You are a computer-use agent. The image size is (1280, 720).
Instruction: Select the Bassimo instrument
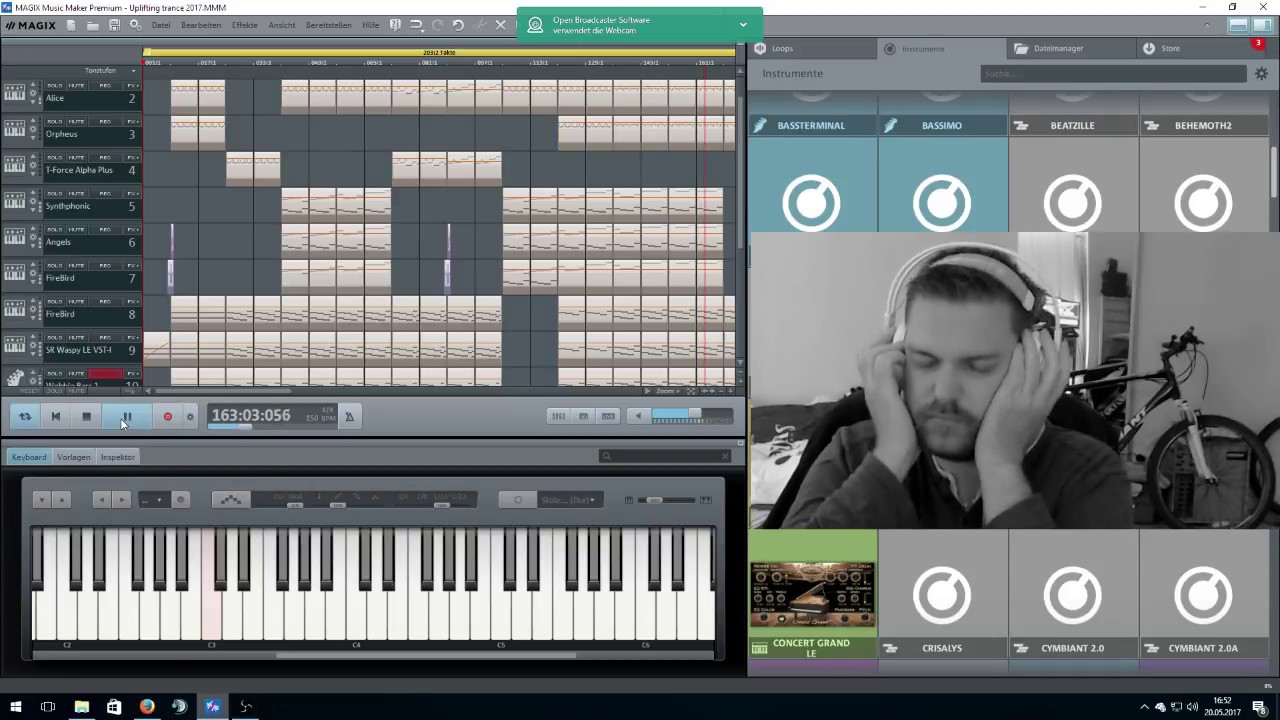pyautogui.click(x=942, y=125)
